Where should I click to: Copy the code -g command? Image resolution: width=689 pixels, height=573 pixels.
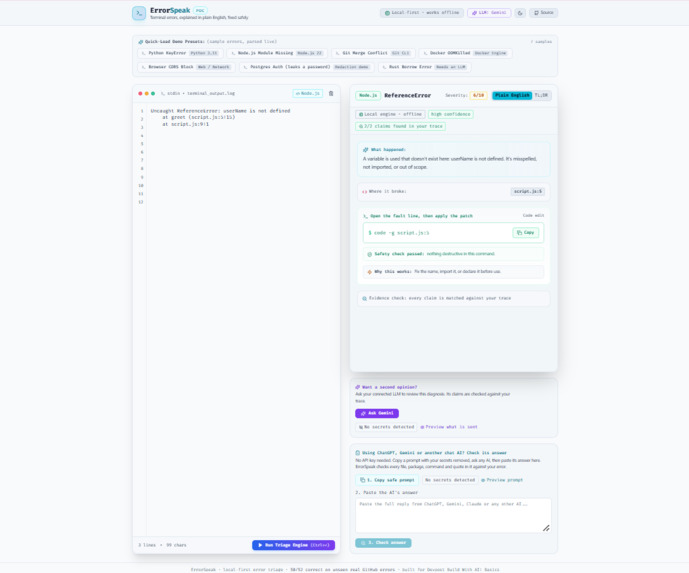click(x=526, y=232)
